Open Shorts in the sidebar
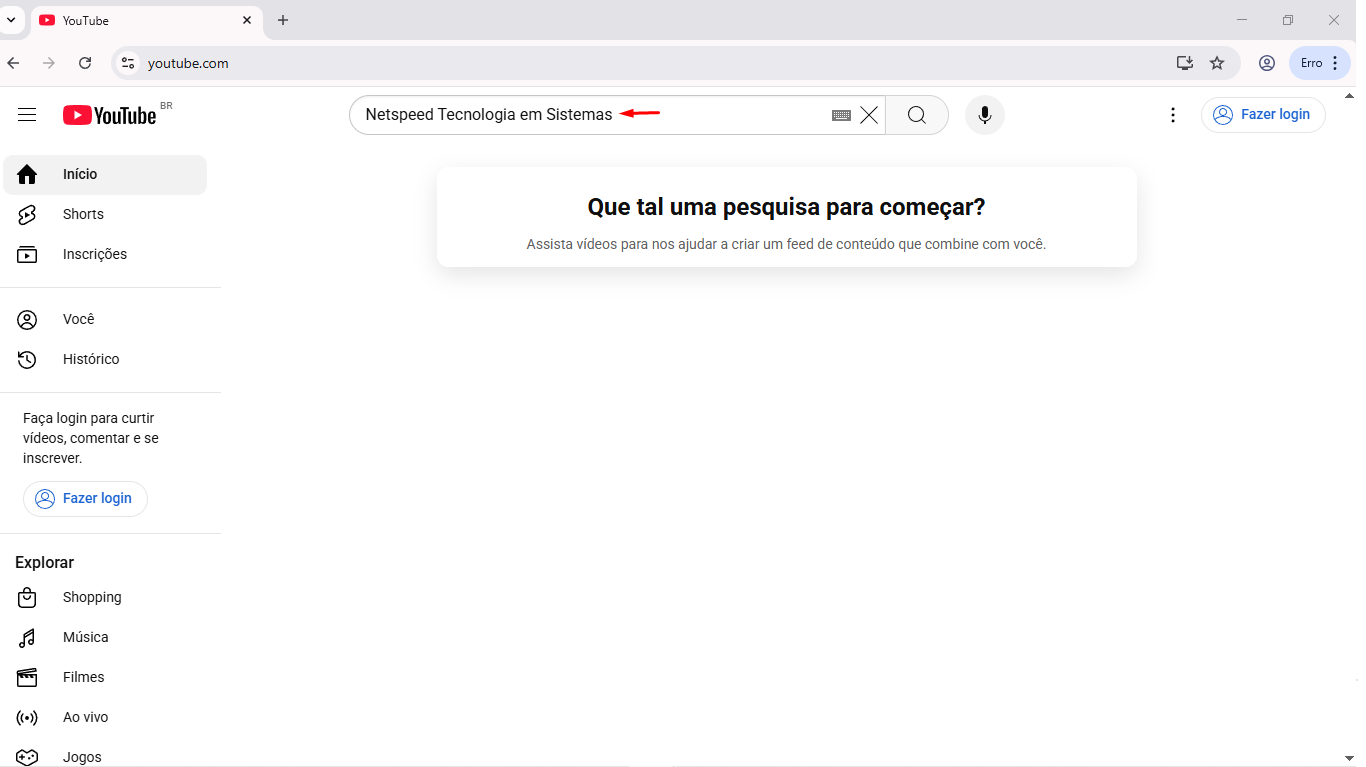Viewport: 1366px width, 767px height. (83, 214)
